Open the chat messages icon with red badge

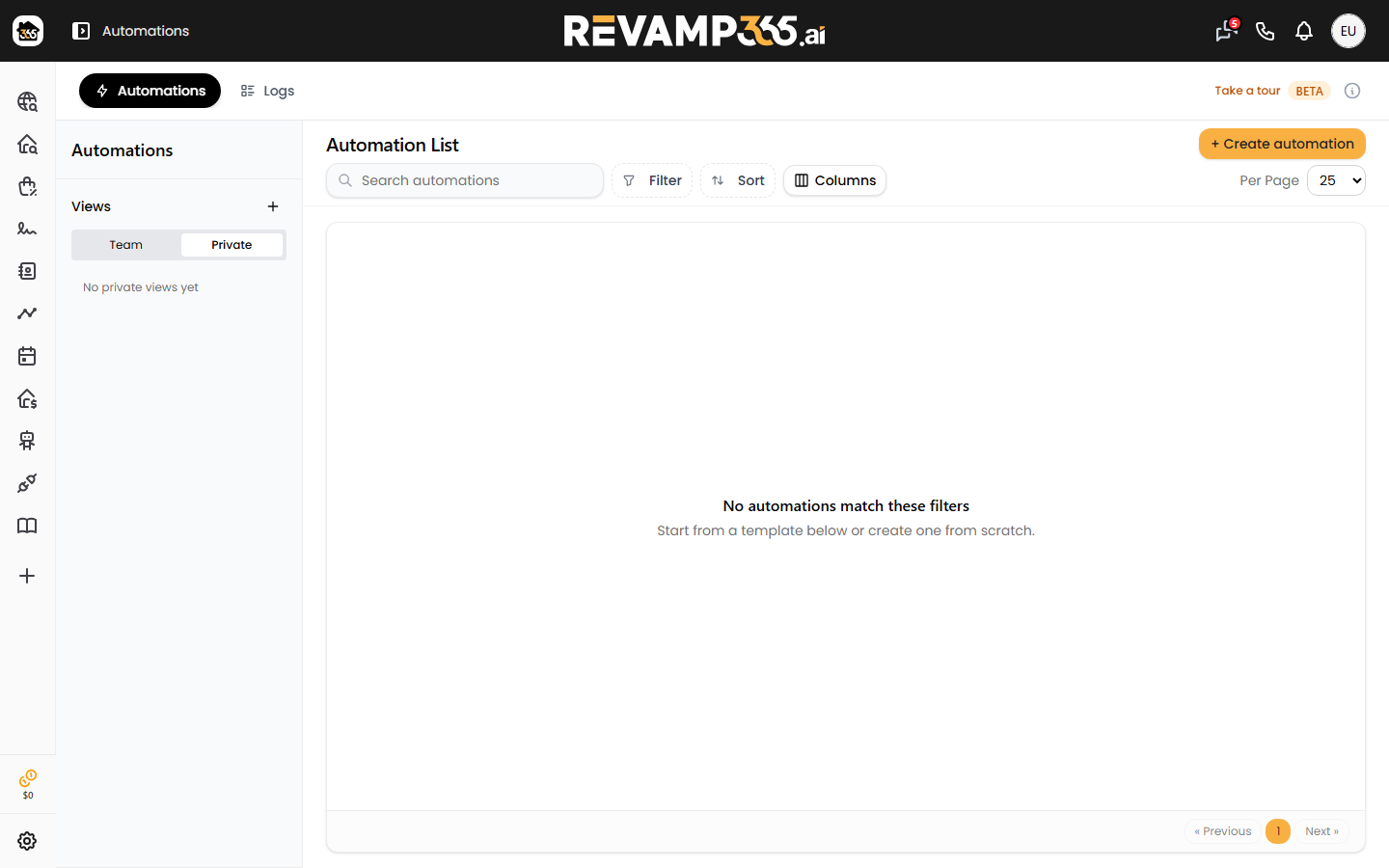[x=1226, y=31]
